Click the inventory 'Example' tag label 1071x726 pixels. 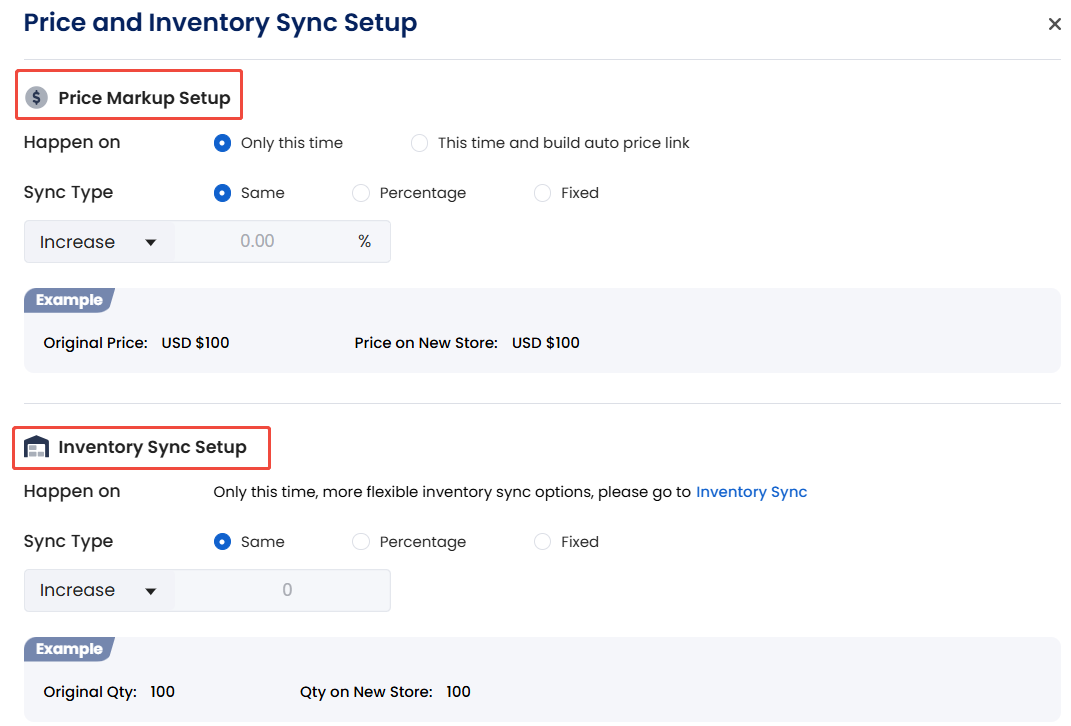[x=69, y=649]
